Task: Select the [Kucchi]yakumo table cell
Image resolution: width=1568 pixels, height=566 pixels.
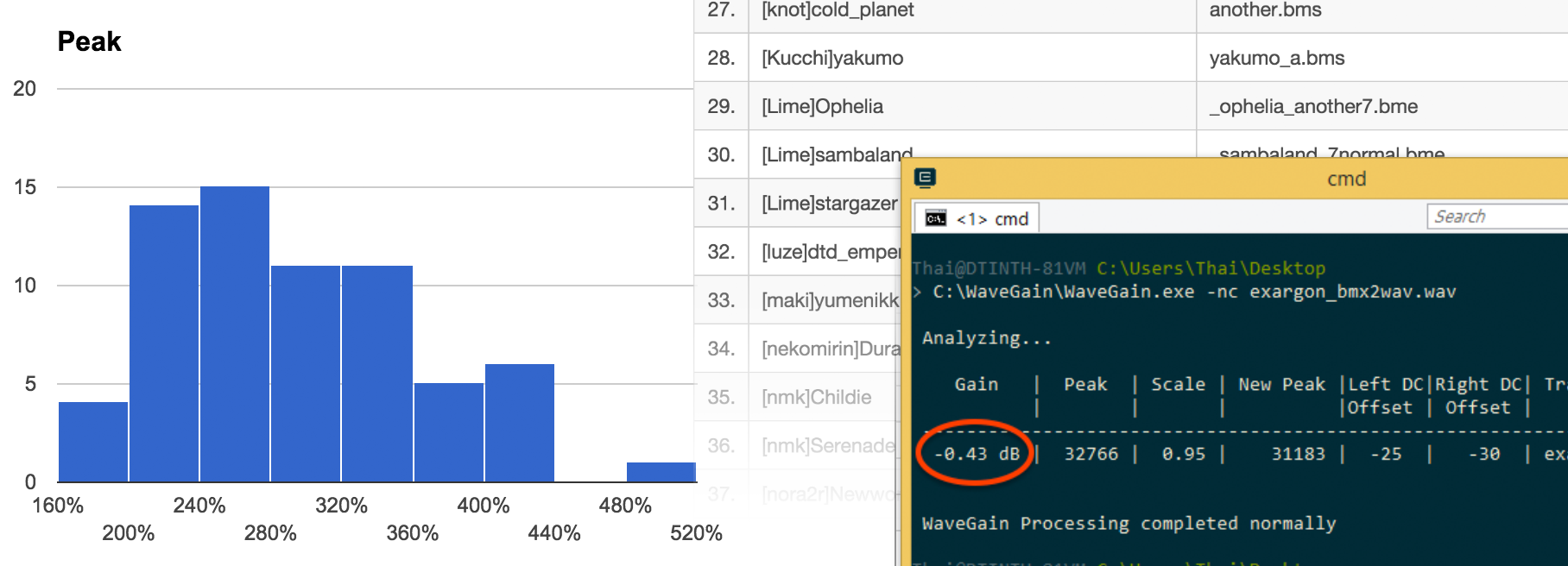Action: (x=832, y=58)
